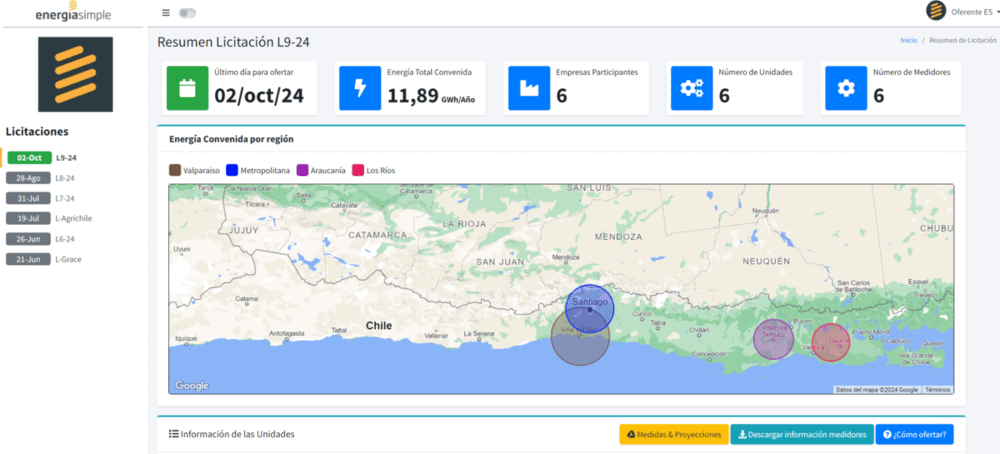
Task: Click the hamburger menu icon
Action: 165,13
